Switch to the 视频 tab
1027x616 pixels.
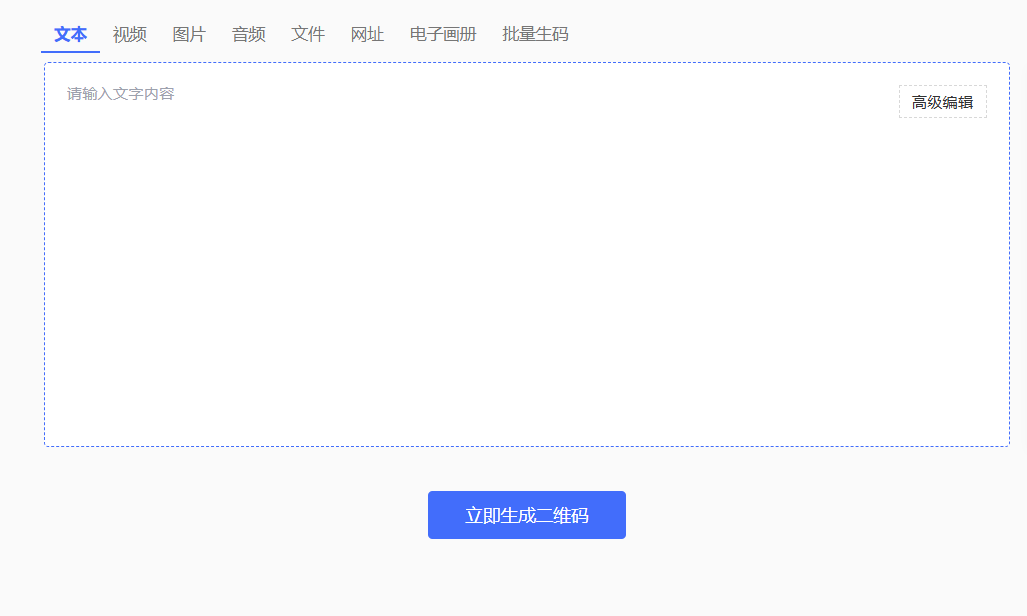coord(130,34)
